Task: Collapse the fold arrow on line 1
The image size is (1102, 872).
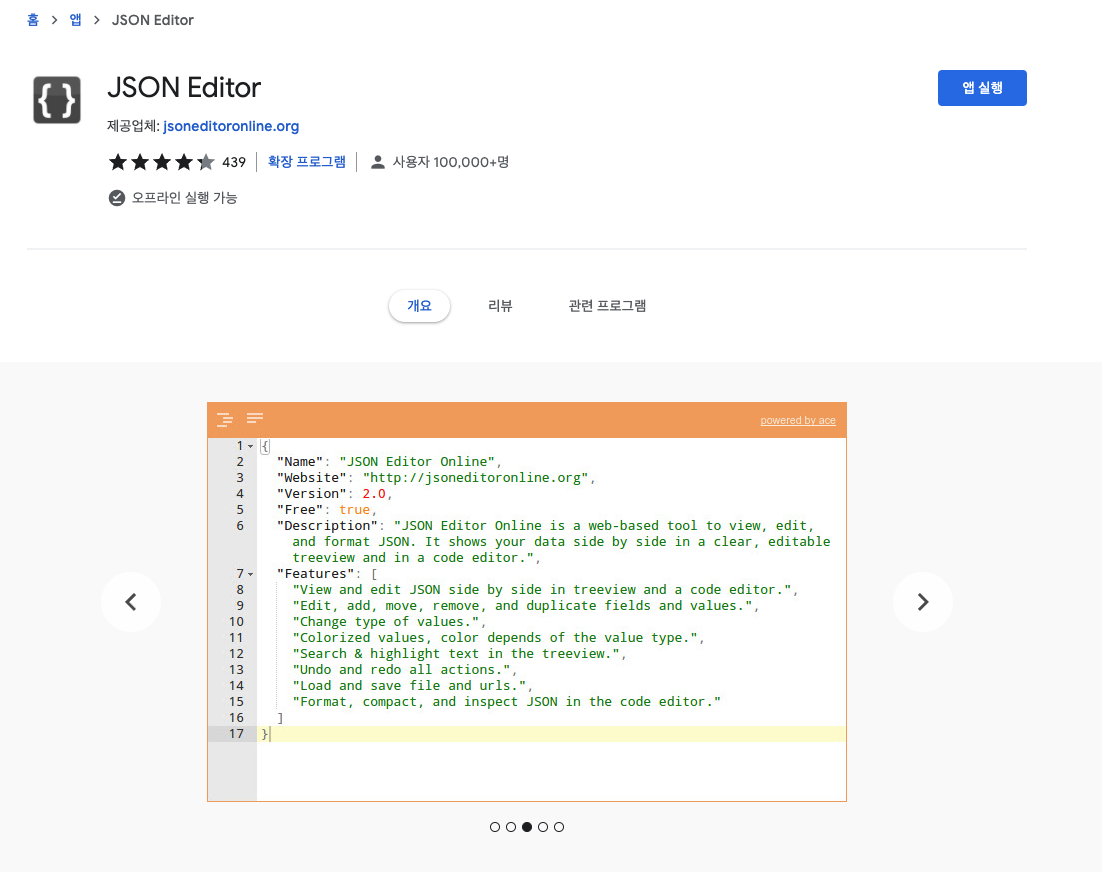Action: [x=250, y=446]
